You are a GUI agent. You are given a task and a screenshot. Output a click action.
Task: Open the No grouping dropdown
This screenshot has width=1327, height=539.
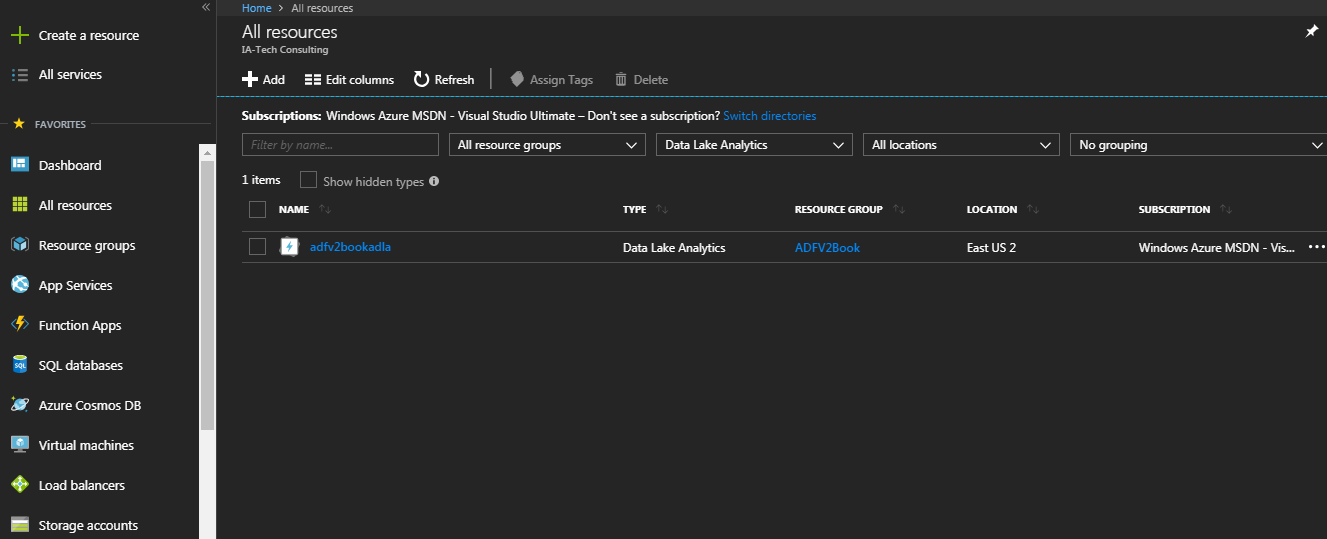(1198, 145)
